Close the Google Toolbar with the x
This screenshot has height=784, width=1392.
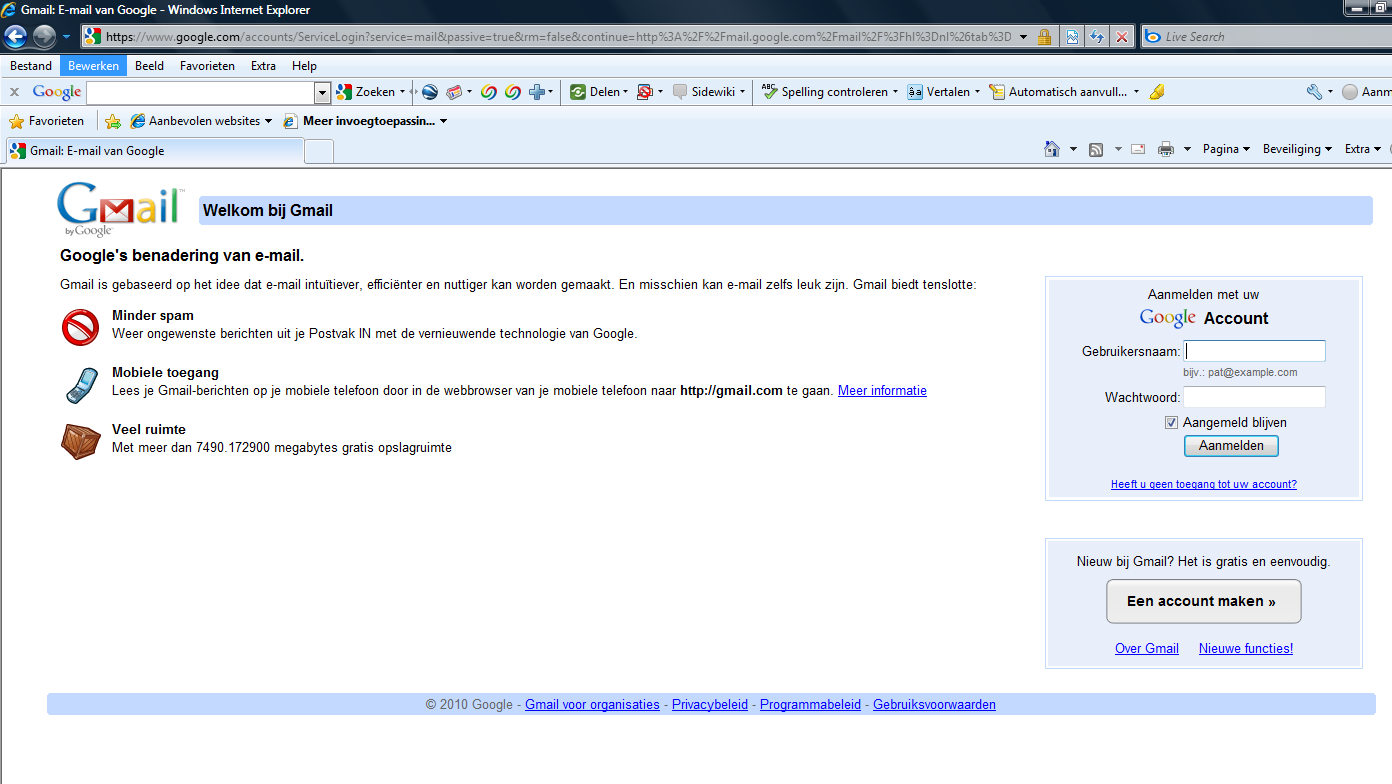click(15, 92)
